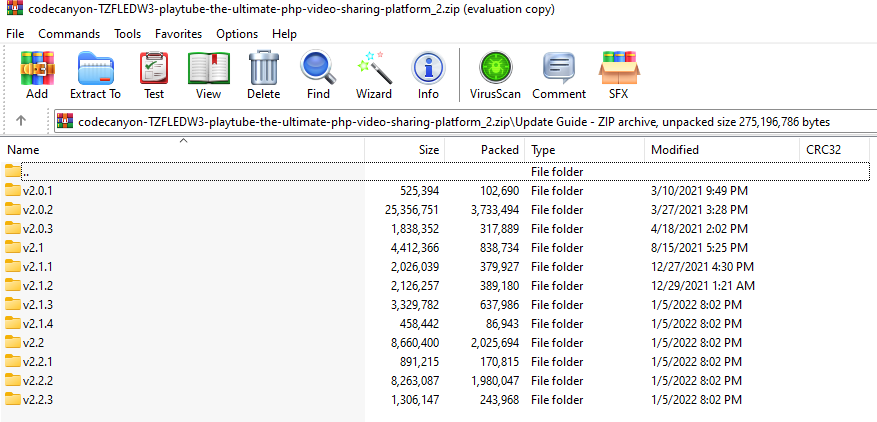Image resolution: width=877 pixels, height=422 pixels.
Task: Open the Wizard wand icon
Action: [x=373, y=75]
